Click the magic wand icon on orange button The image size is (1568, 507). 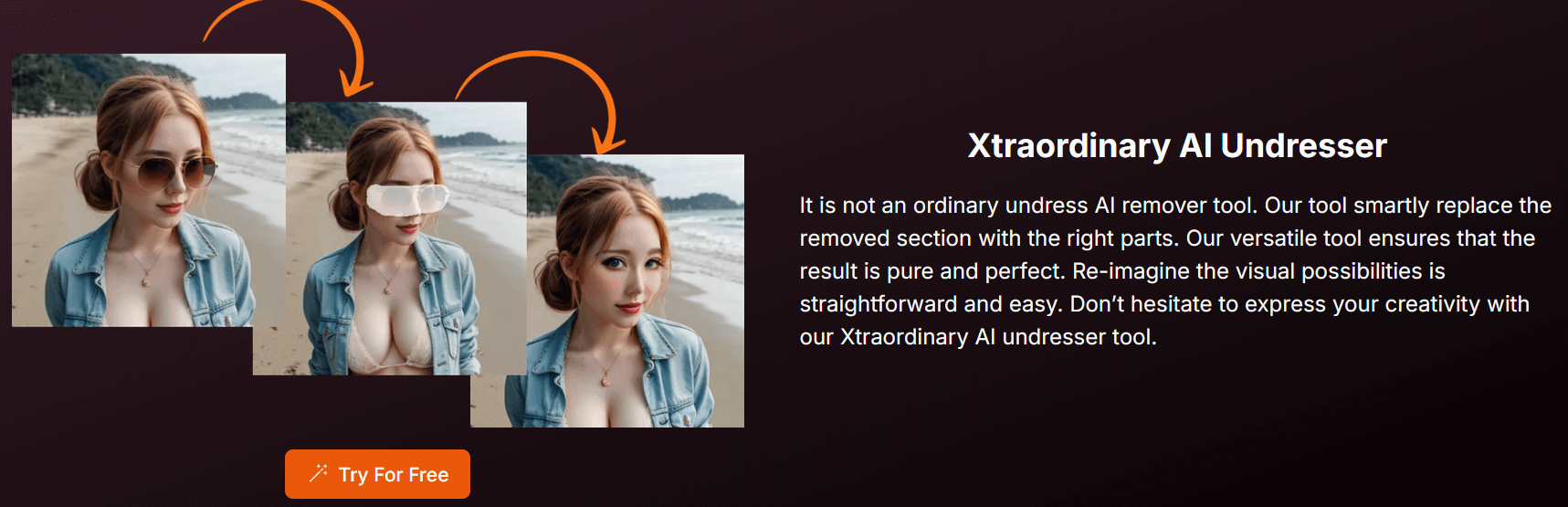(318, 473)
